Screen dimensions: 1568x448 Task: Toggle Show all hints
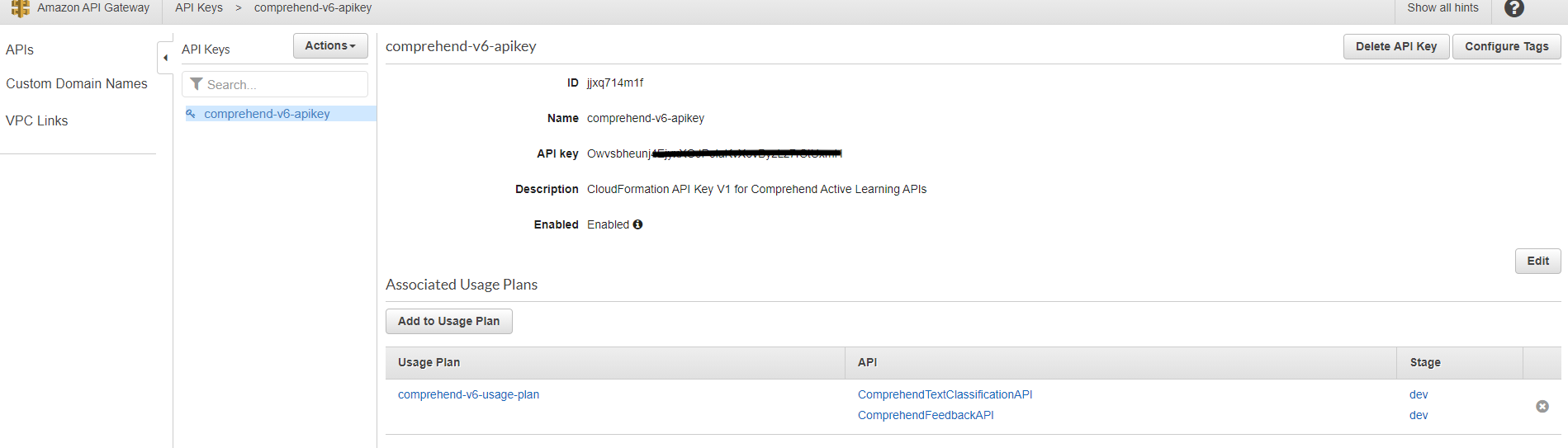coord(1442,7)
